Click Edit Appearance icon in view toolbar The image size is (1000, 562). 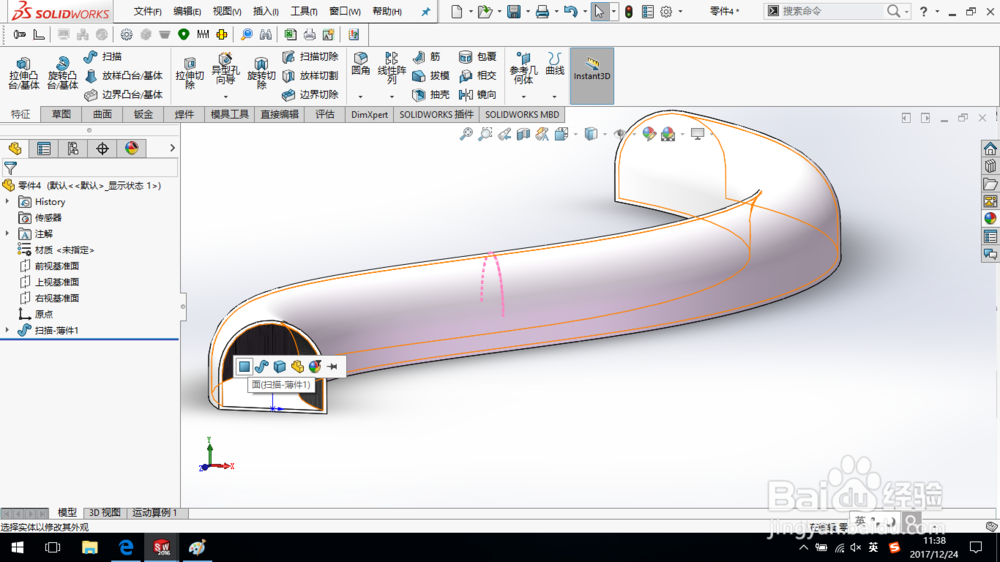click(x=649, y=134)
